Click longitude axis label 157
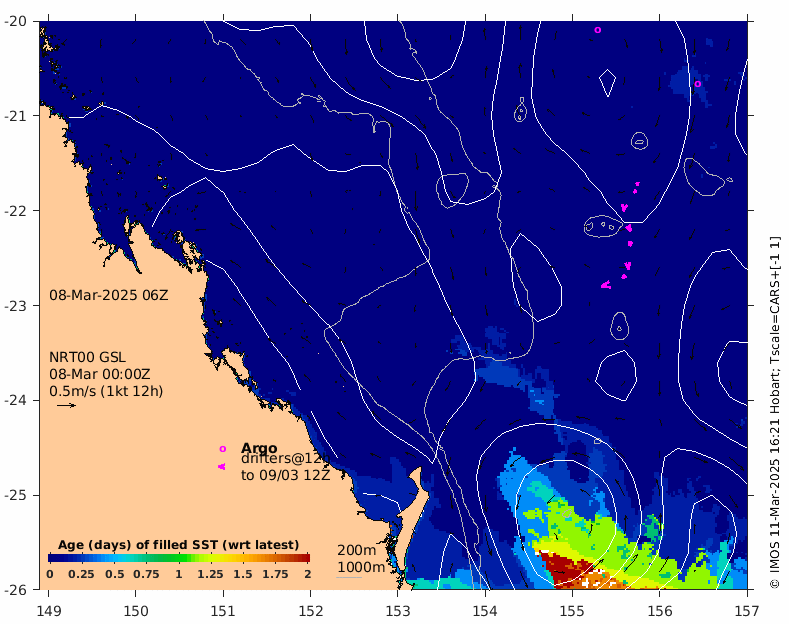The image size is (789, 624). coord(747,611)
